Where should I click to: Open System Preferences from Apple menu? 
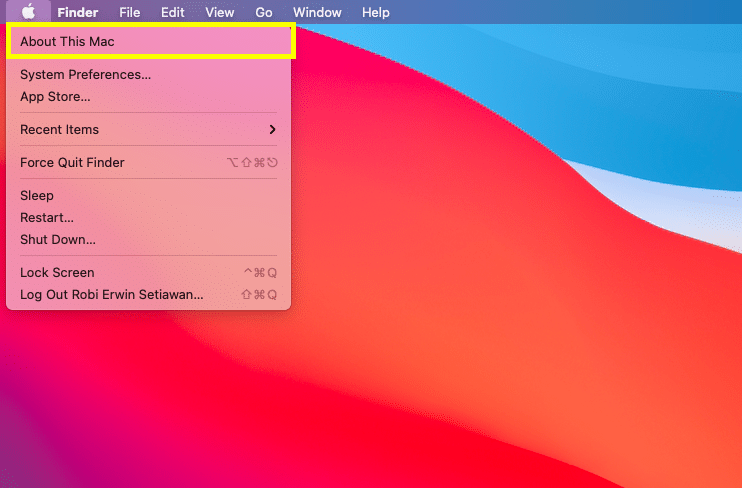click(149, 75)
